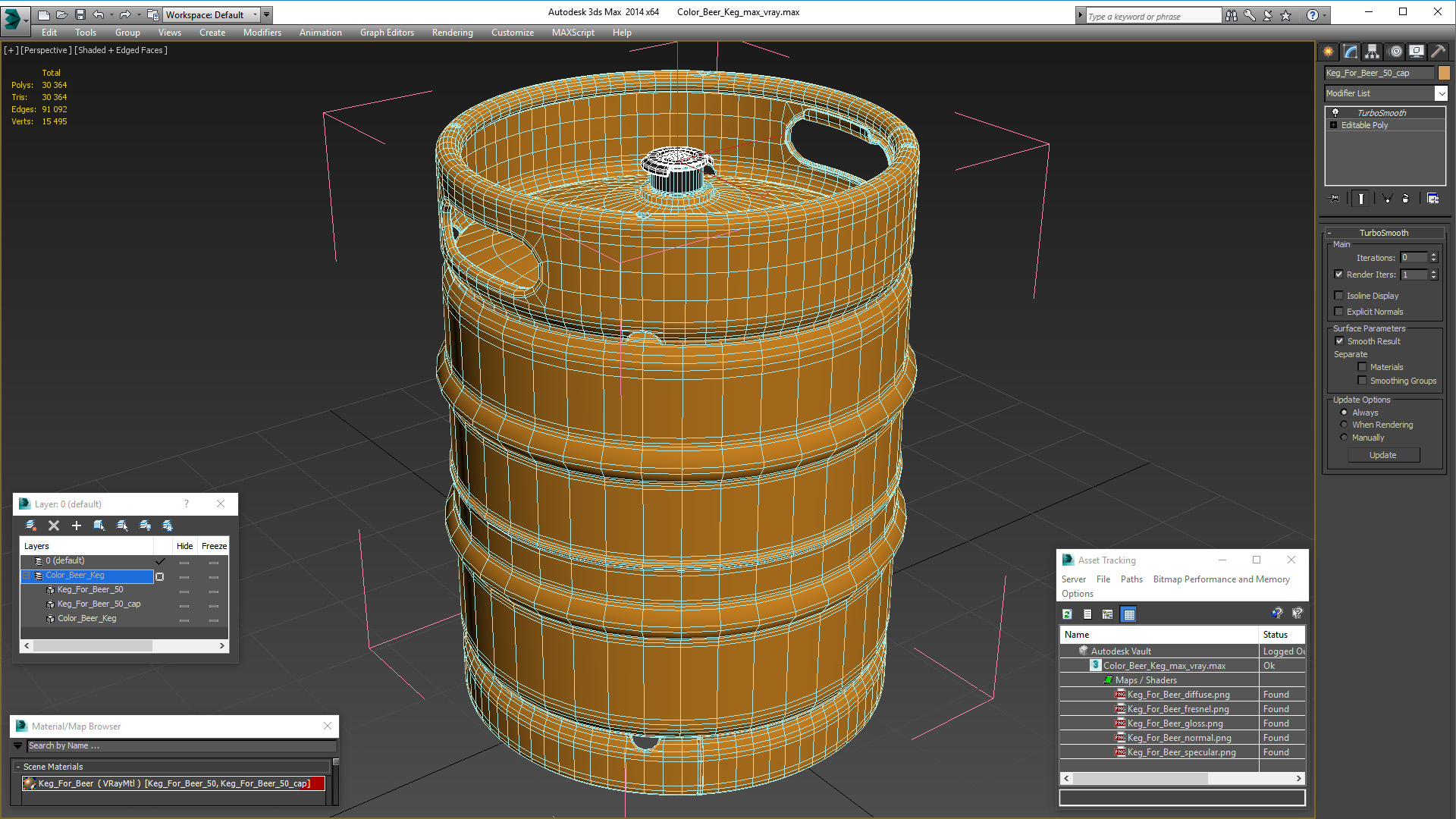Select Manually update option
Viewport: 1456px width, 819px height.
pyautogui.click(x=1344, y=438)
